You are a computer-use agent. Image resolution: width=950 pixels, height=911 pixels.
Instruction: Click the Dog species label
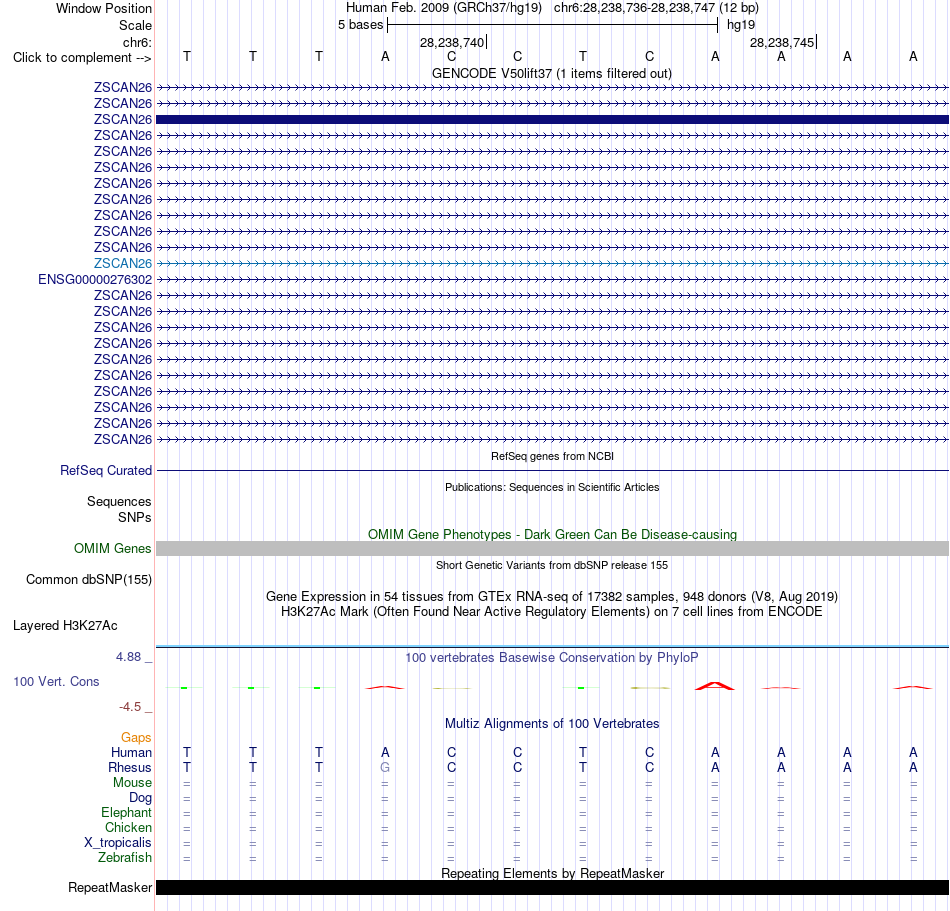point(141,798)
